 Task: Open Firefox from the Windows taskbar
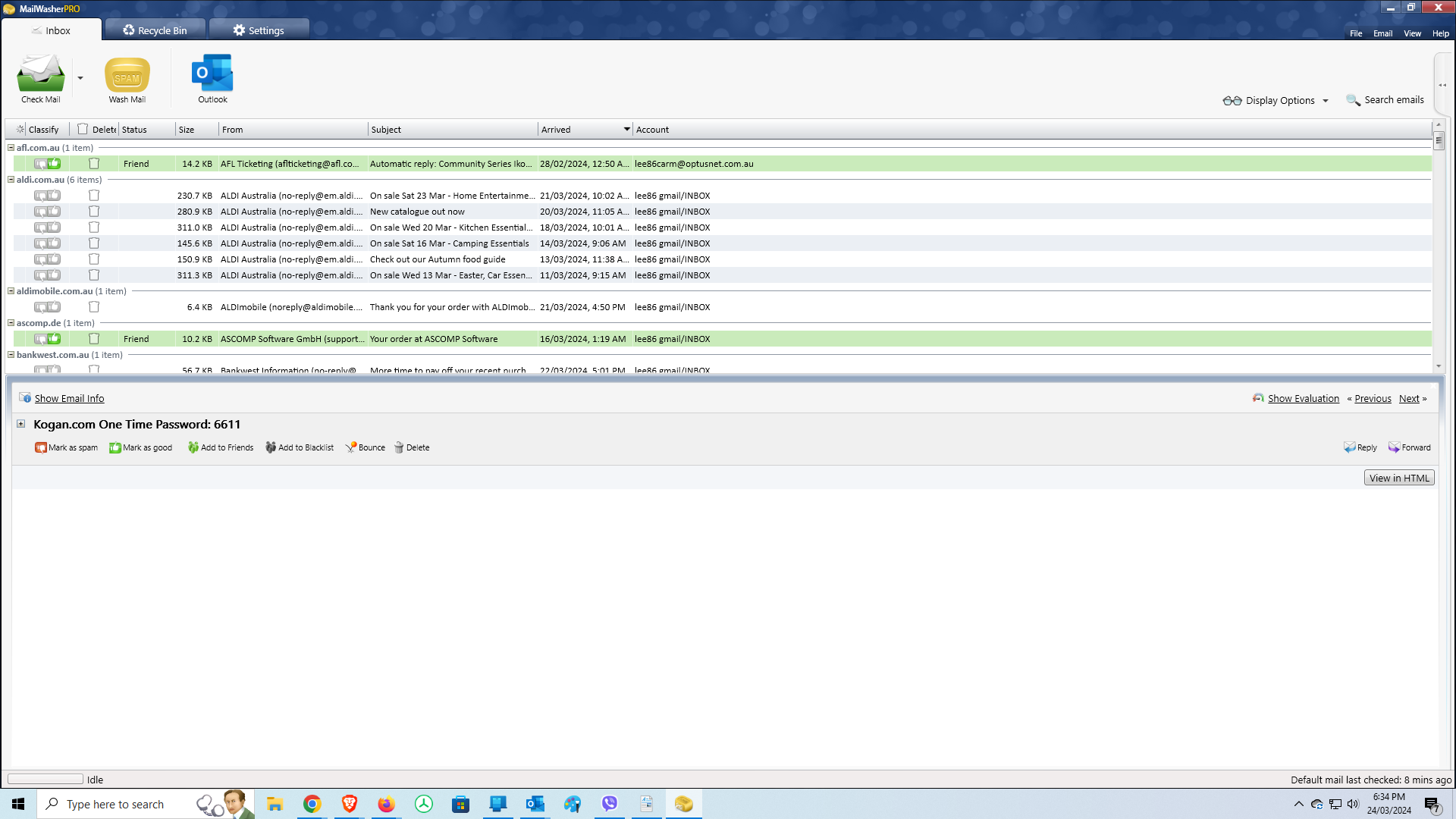point(387,804)
